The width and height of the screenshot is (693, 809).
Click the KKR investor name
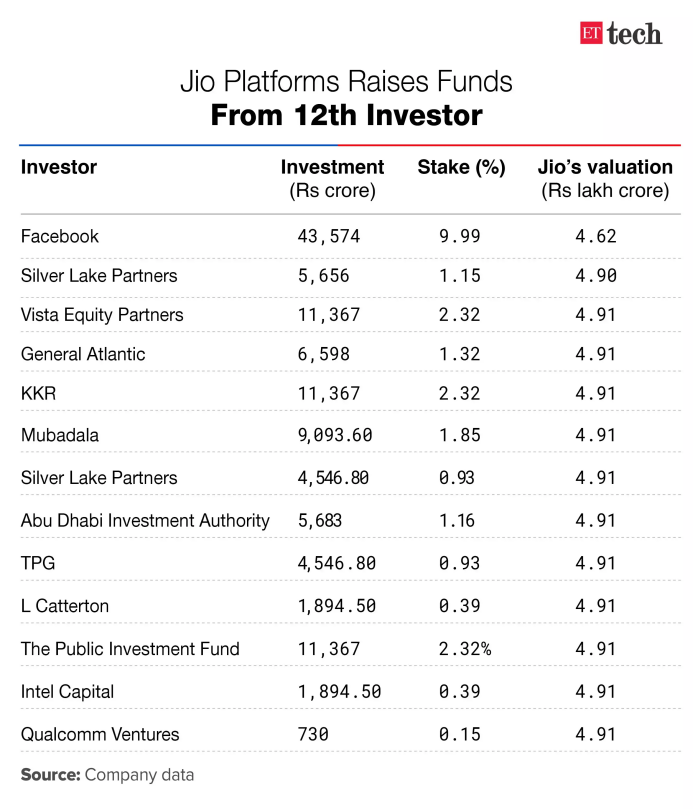click(x=38, y=394)
